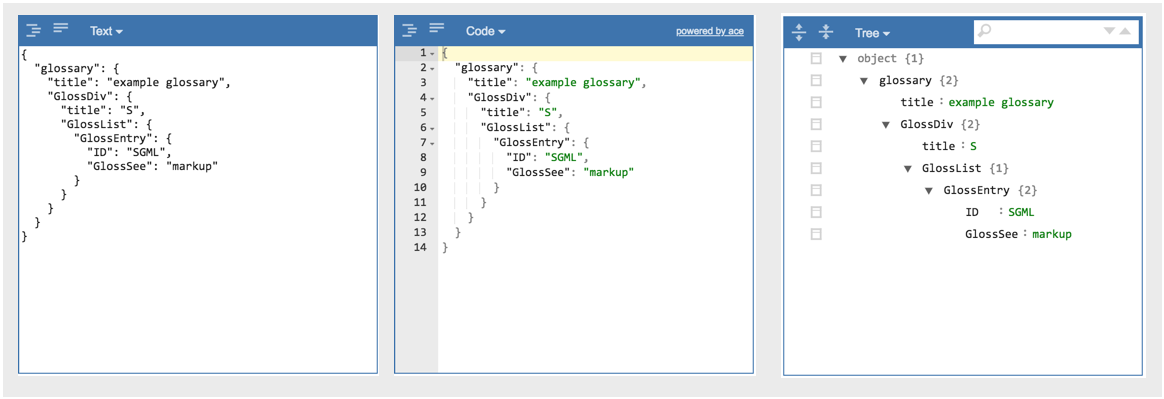Go to previous search result arrow

pyautogui.click(x=1125, y=31)
